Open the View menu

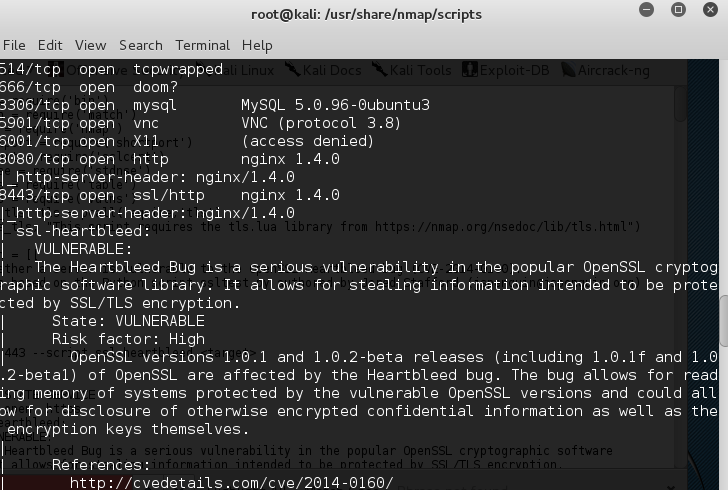point(90,45)
